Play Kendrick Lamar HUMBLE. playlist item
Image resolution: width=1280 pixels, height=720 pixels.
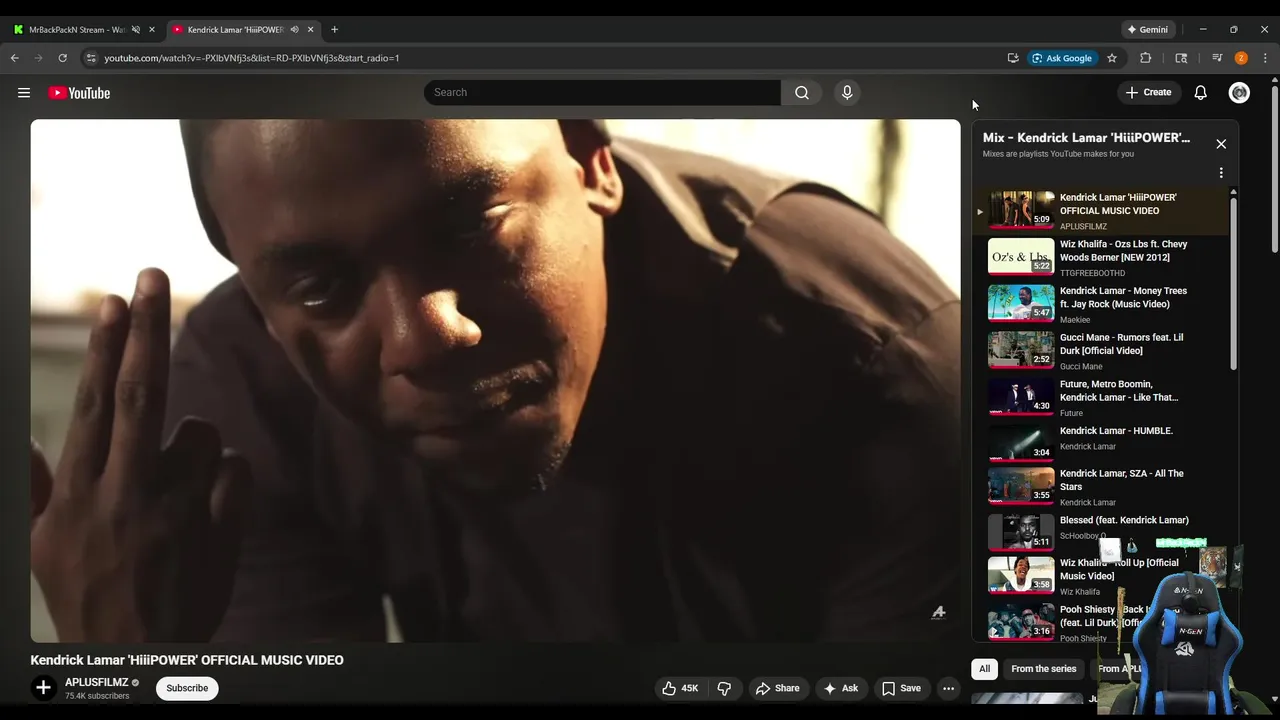pyautogui.click(x=1100, y=441)
